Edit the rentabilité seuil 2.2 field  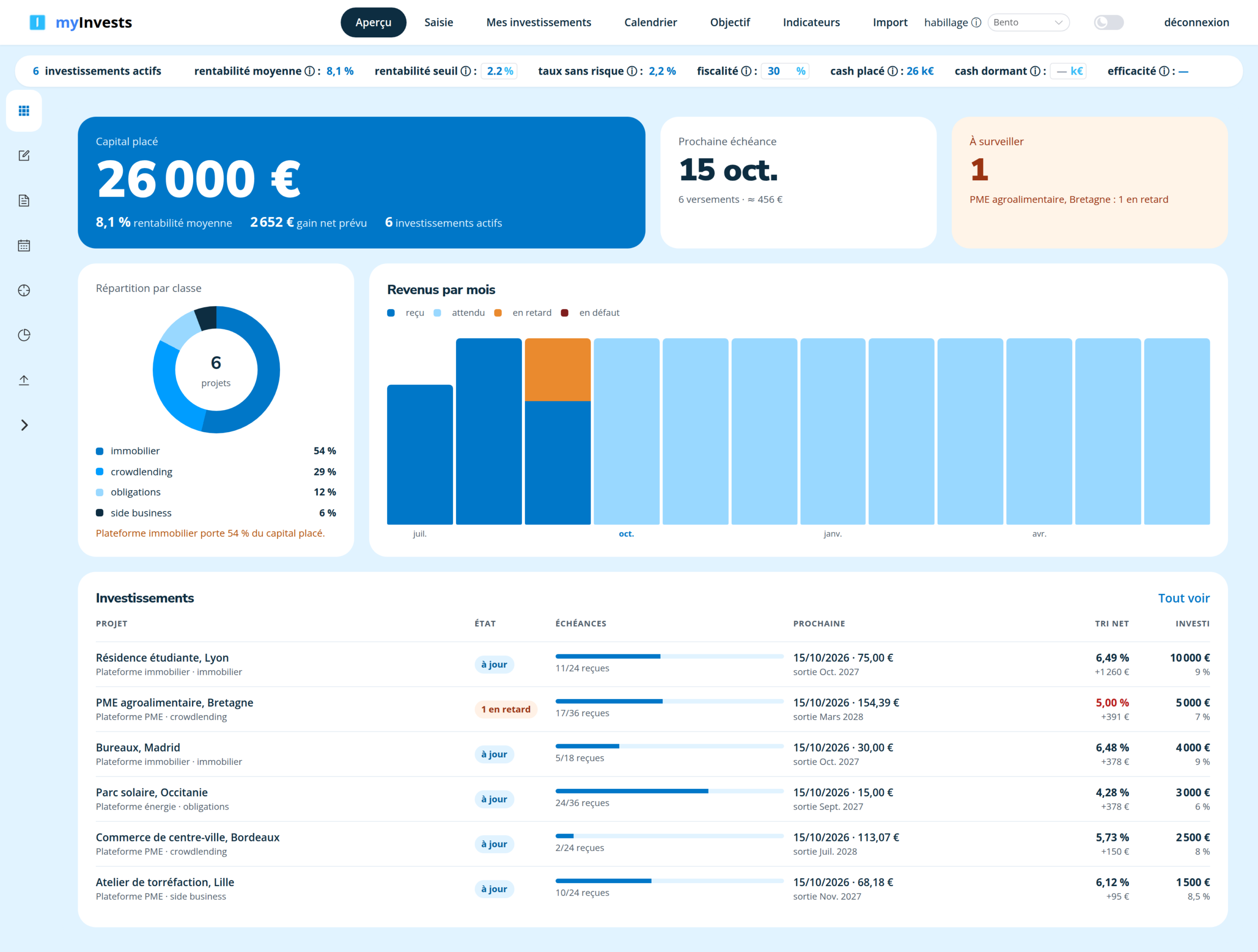click(x=499, y=71)
